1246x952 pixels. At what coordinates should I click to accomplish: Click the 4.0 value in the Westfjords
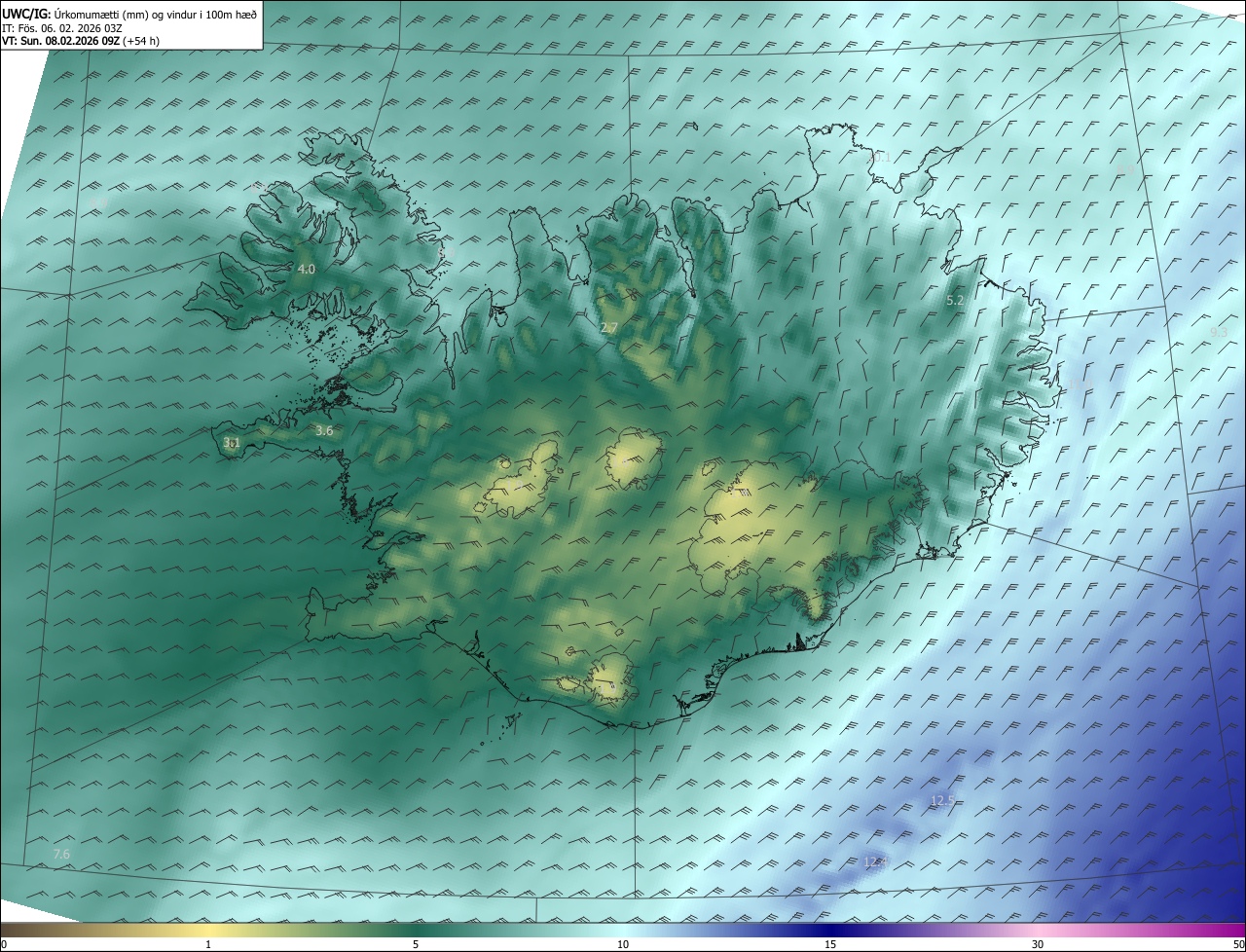307,269
